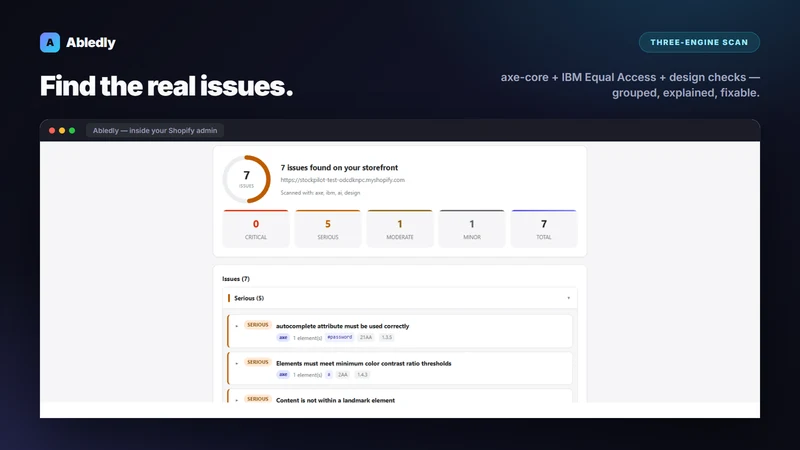Screen dimensions: 800x450
Task: Click axe tag on color contrast issue
Action: 283,374
